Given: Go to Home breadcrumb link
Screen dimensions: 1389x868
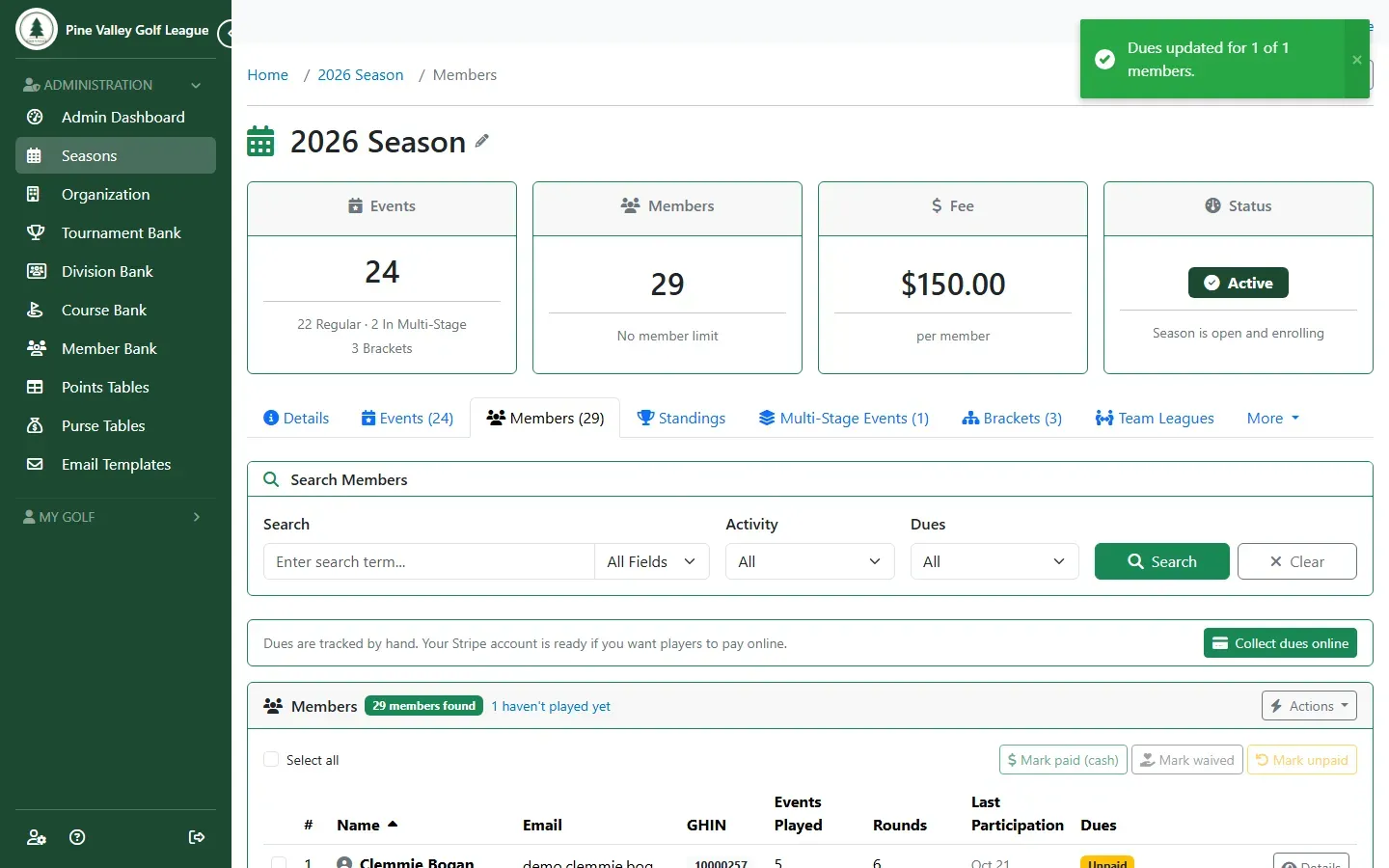Looking at the screenshot, I should (x=267, y=75).
